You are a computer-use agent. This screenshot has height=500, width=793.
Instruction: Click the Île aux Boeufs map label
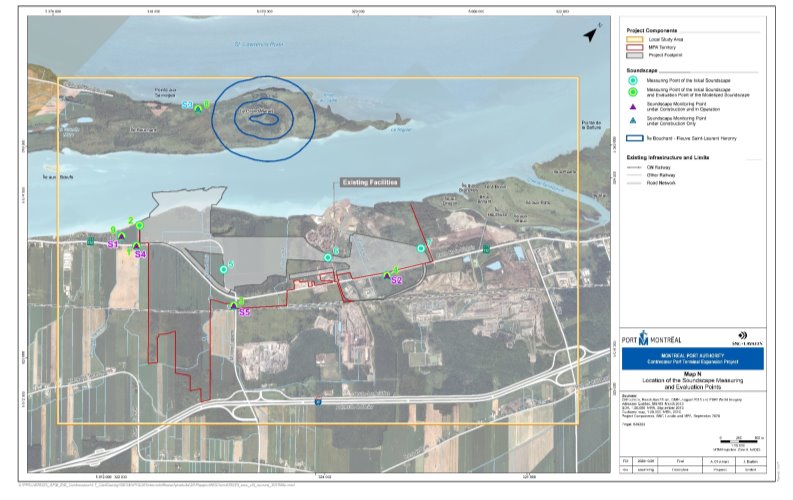click(58, 177)
